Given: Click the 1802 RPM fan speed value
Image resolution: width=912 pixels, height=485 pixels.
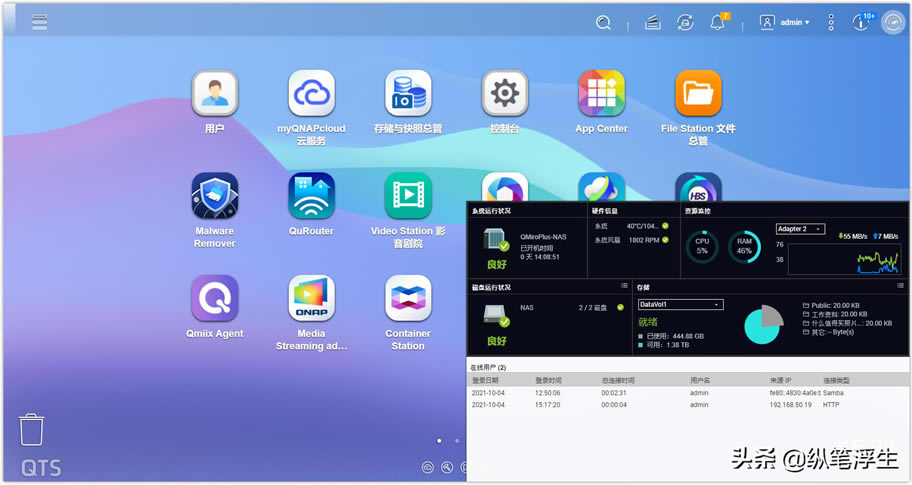Looking at the screenshot, I should click(643, 240).
